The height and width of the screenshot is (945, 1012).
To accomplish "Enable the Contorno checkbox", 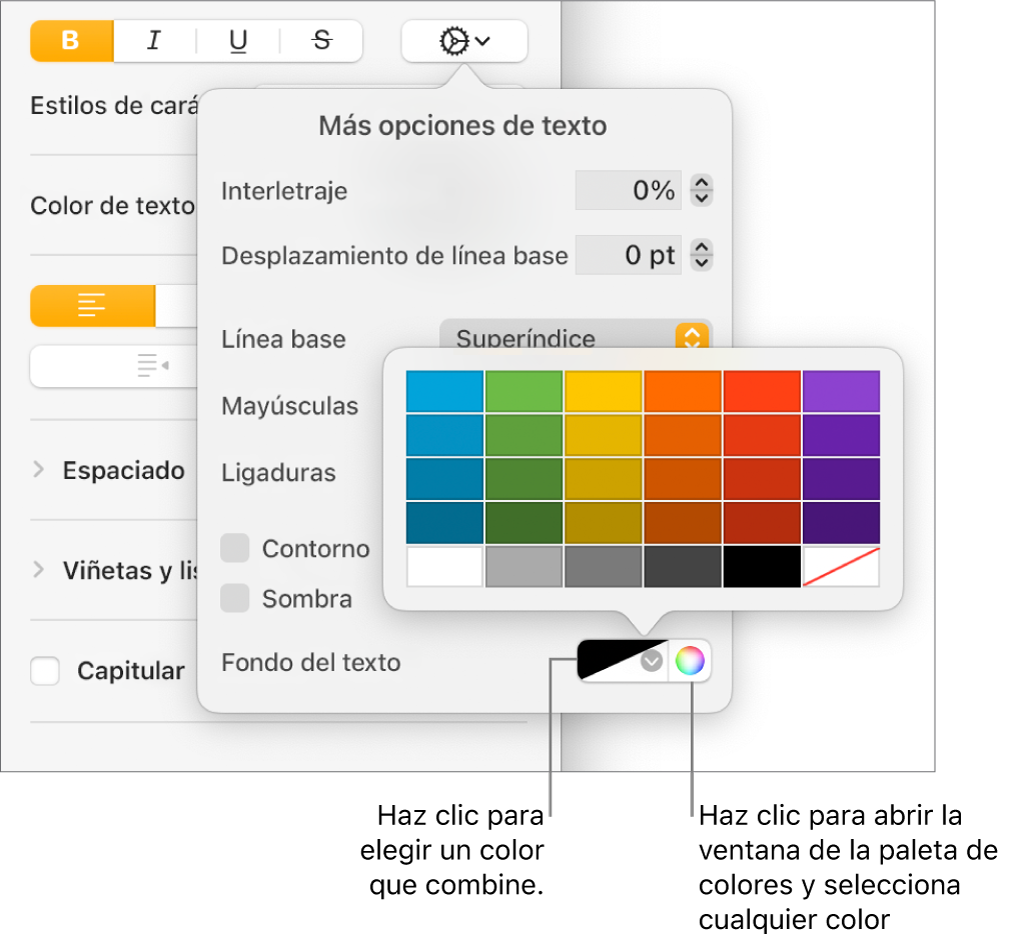I will (x=235, y=548).
